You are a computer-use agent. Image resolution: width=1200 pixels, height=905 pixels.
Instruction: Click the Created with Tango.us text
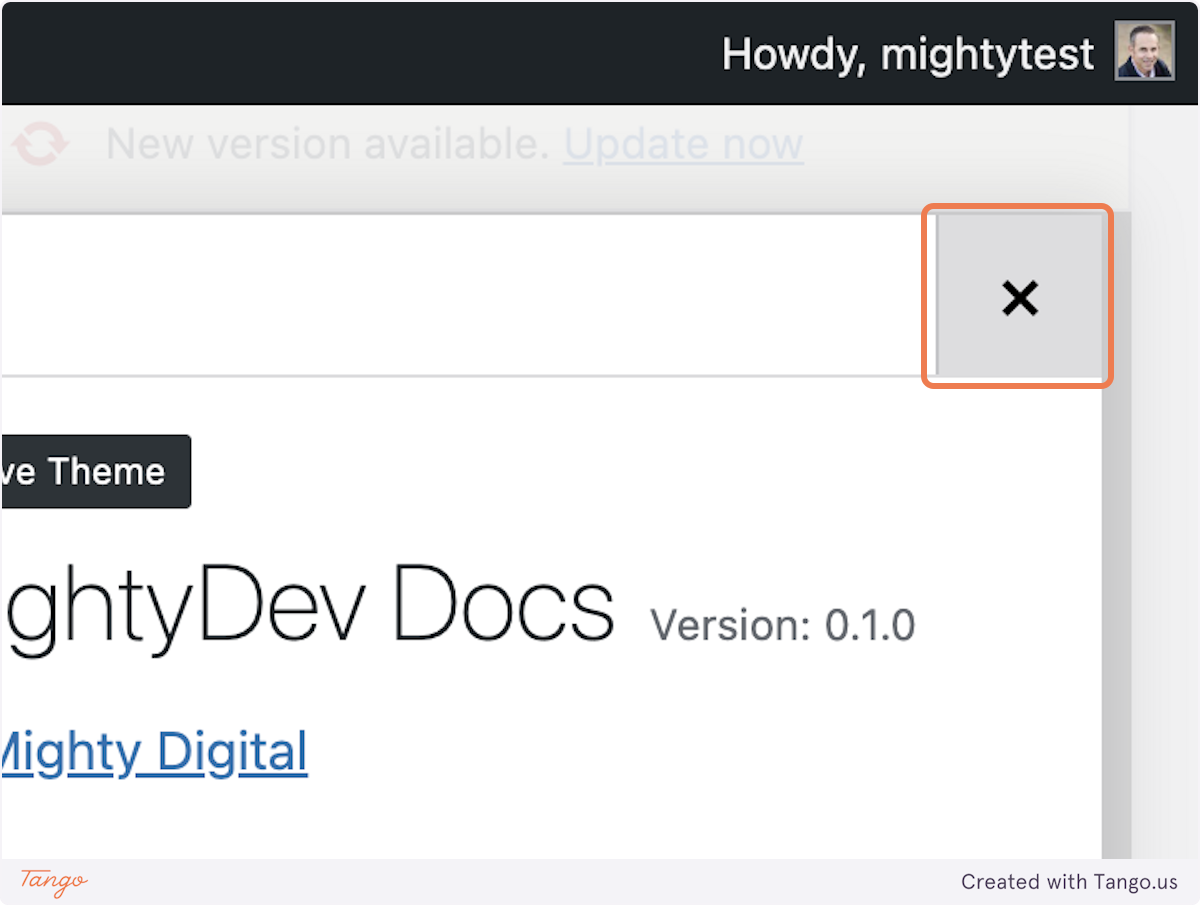click(1069, 882)
